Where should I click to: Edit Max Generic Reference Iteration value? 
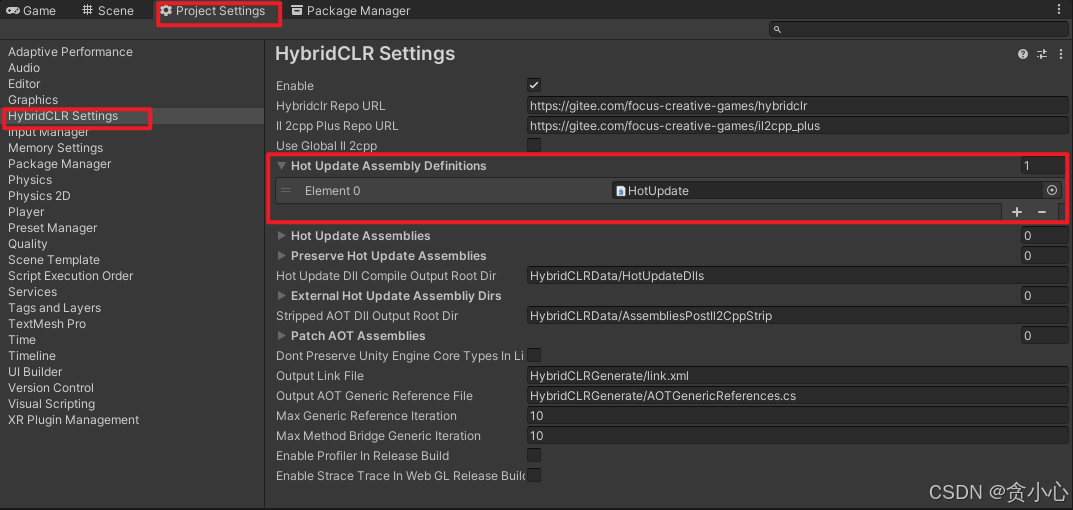click(x=797, y=416)
